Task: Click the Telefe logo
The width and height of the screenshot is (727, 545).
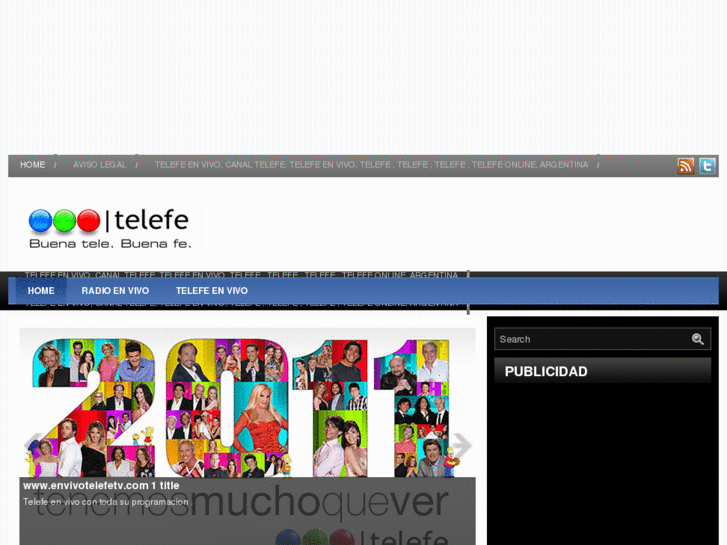Action: point(109,228)
